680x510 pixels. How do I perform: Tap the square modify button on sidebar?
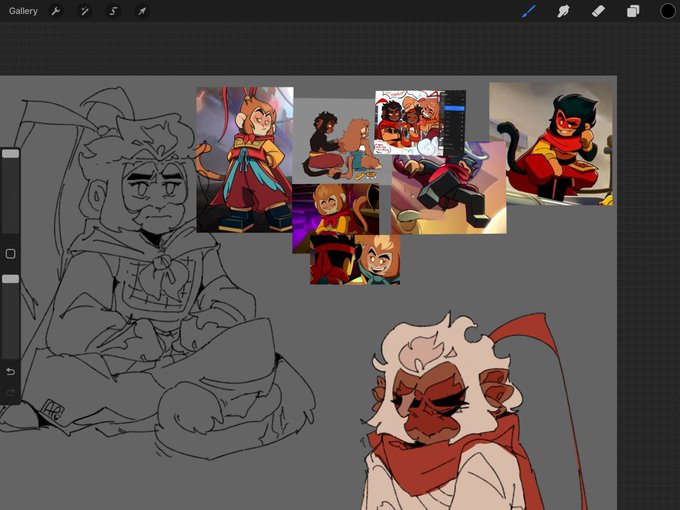[x=10, y=254]
